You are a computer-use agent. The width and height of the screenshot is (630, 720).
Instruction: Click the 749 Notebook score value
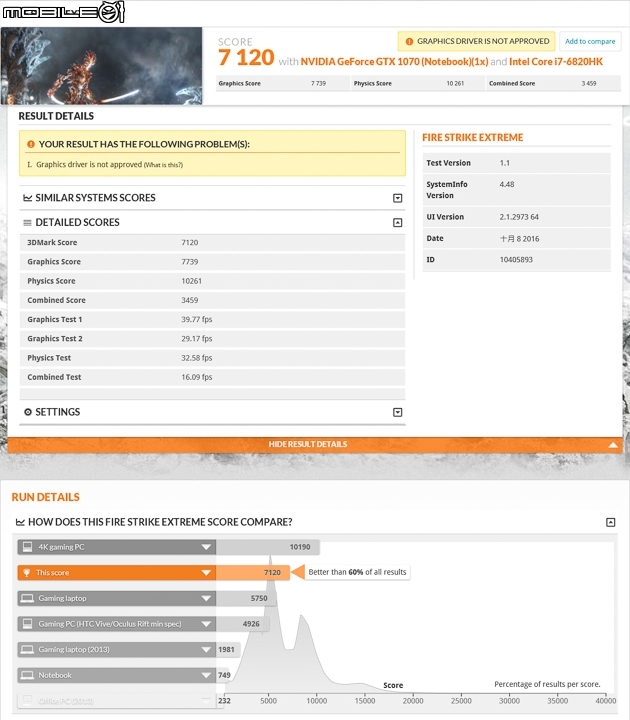(x=224, y=675)
